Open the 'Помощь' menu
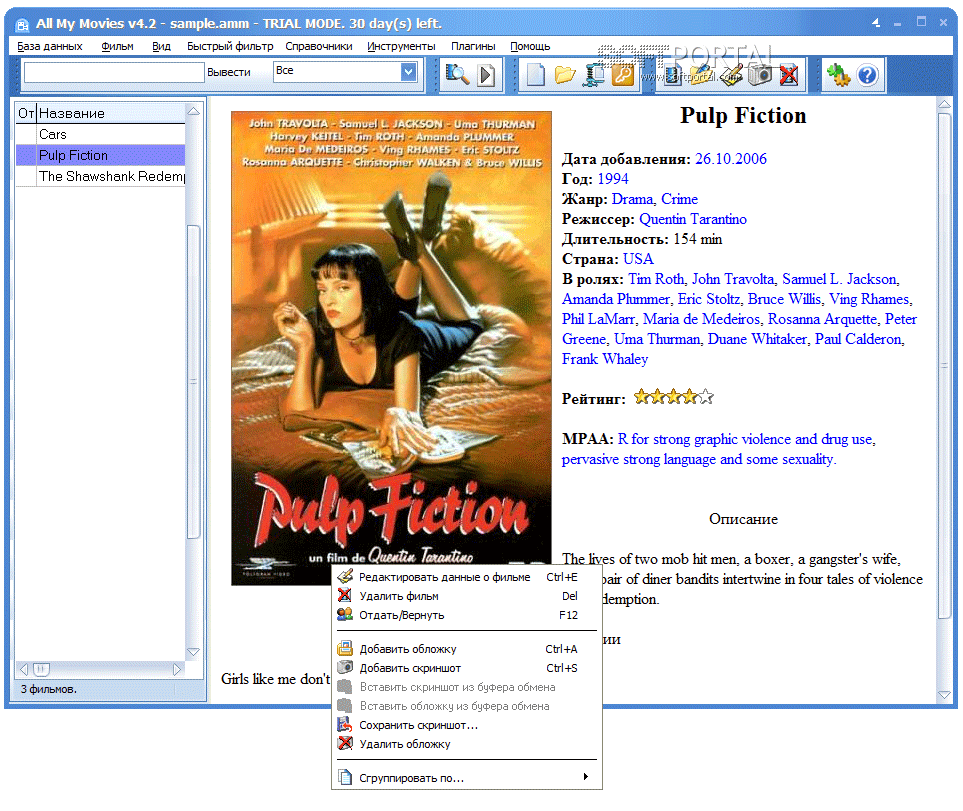Screen dimensions: 963x811 click(x=530, y=46)
